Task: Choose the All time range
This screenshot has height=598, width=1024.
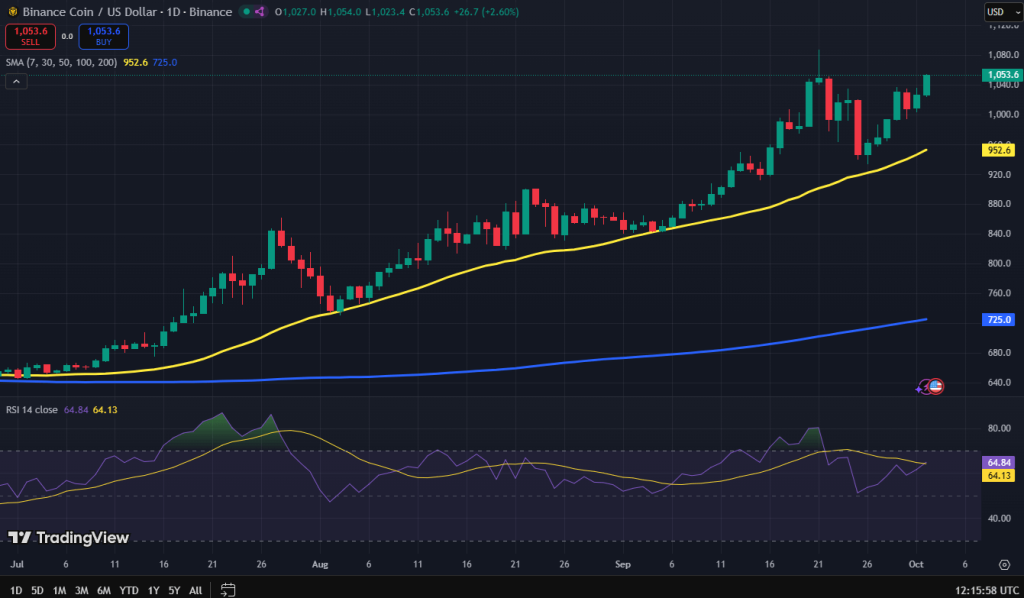Action: click(x=196, y=589)
